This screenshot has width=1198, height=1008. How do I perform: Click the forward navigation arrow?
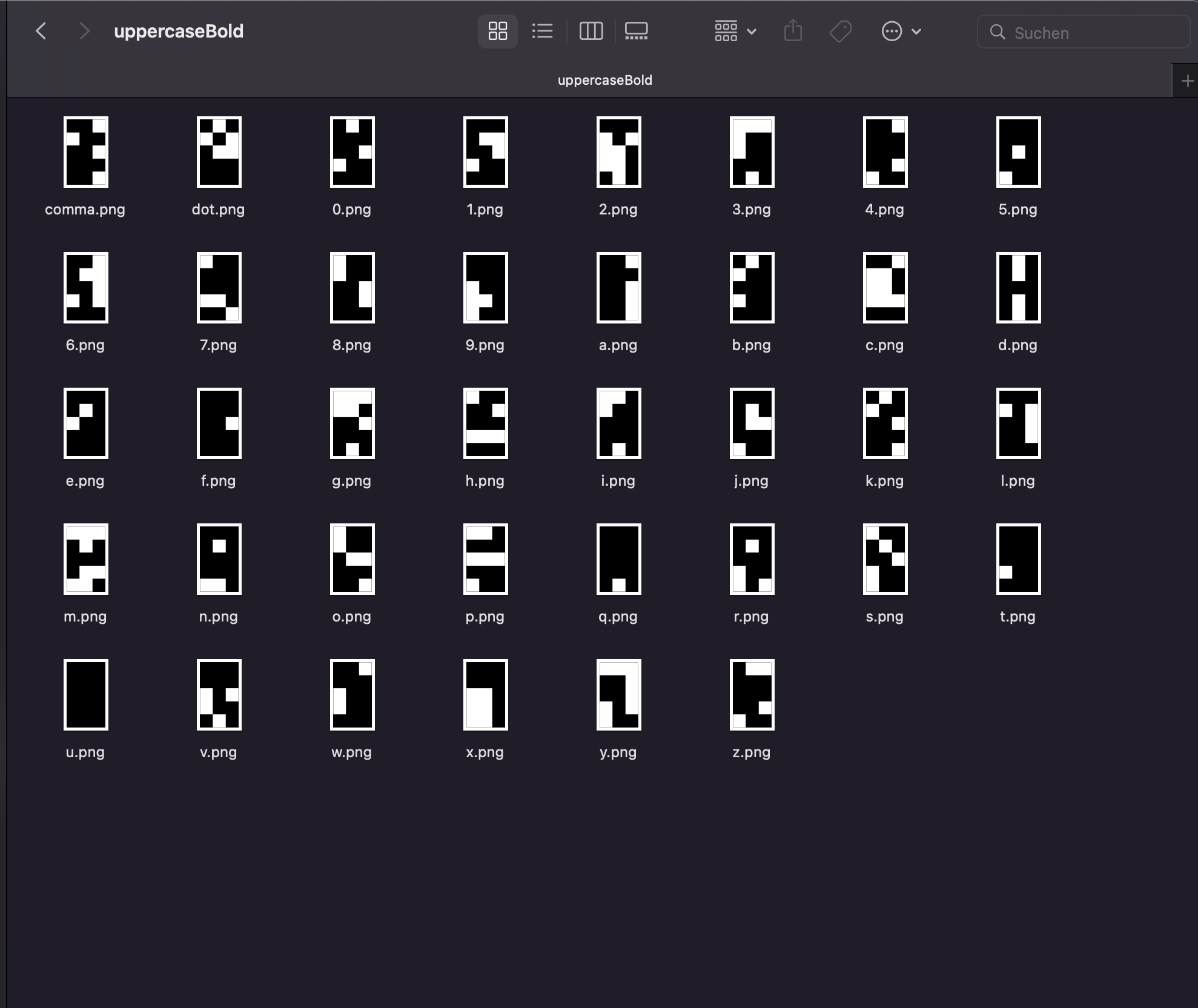84,31
